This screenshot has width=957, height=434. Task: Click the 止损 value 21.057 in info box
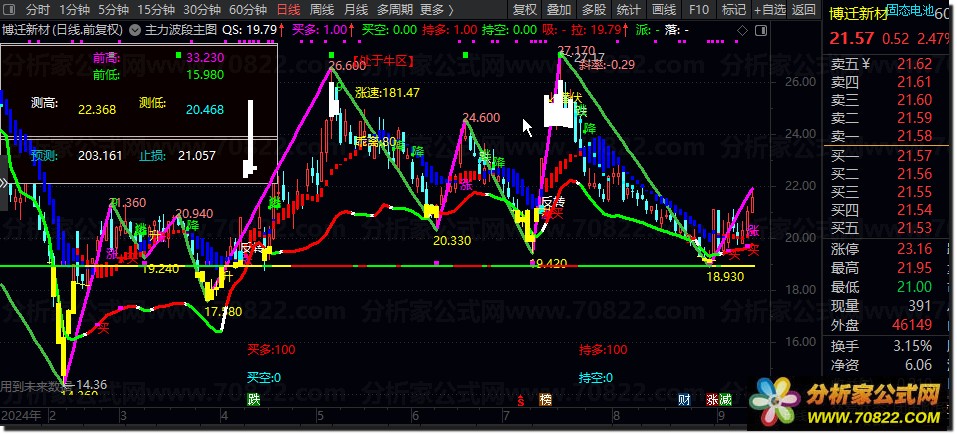pos(197,156)
